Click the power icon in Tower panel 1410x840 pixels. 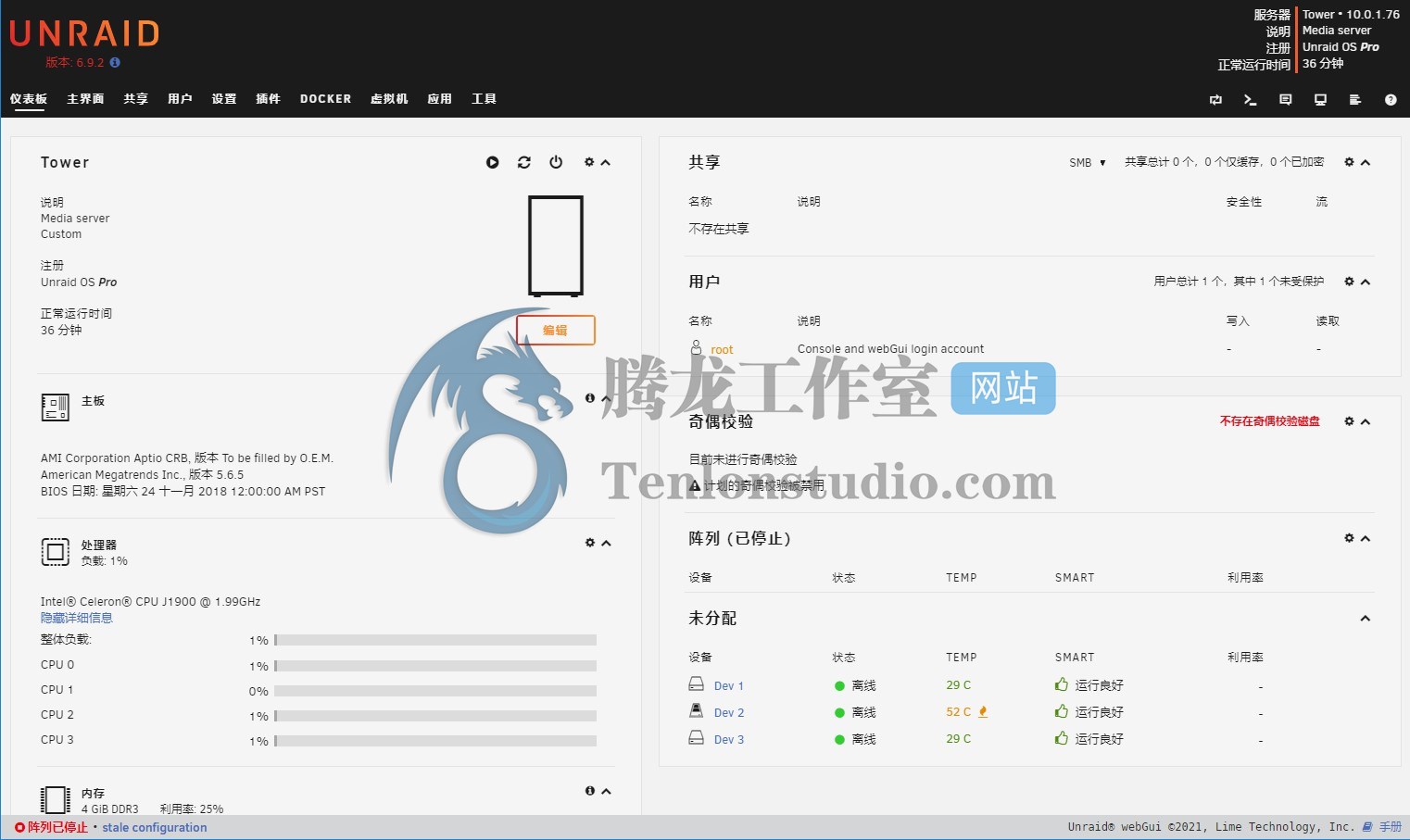point(556,163)
